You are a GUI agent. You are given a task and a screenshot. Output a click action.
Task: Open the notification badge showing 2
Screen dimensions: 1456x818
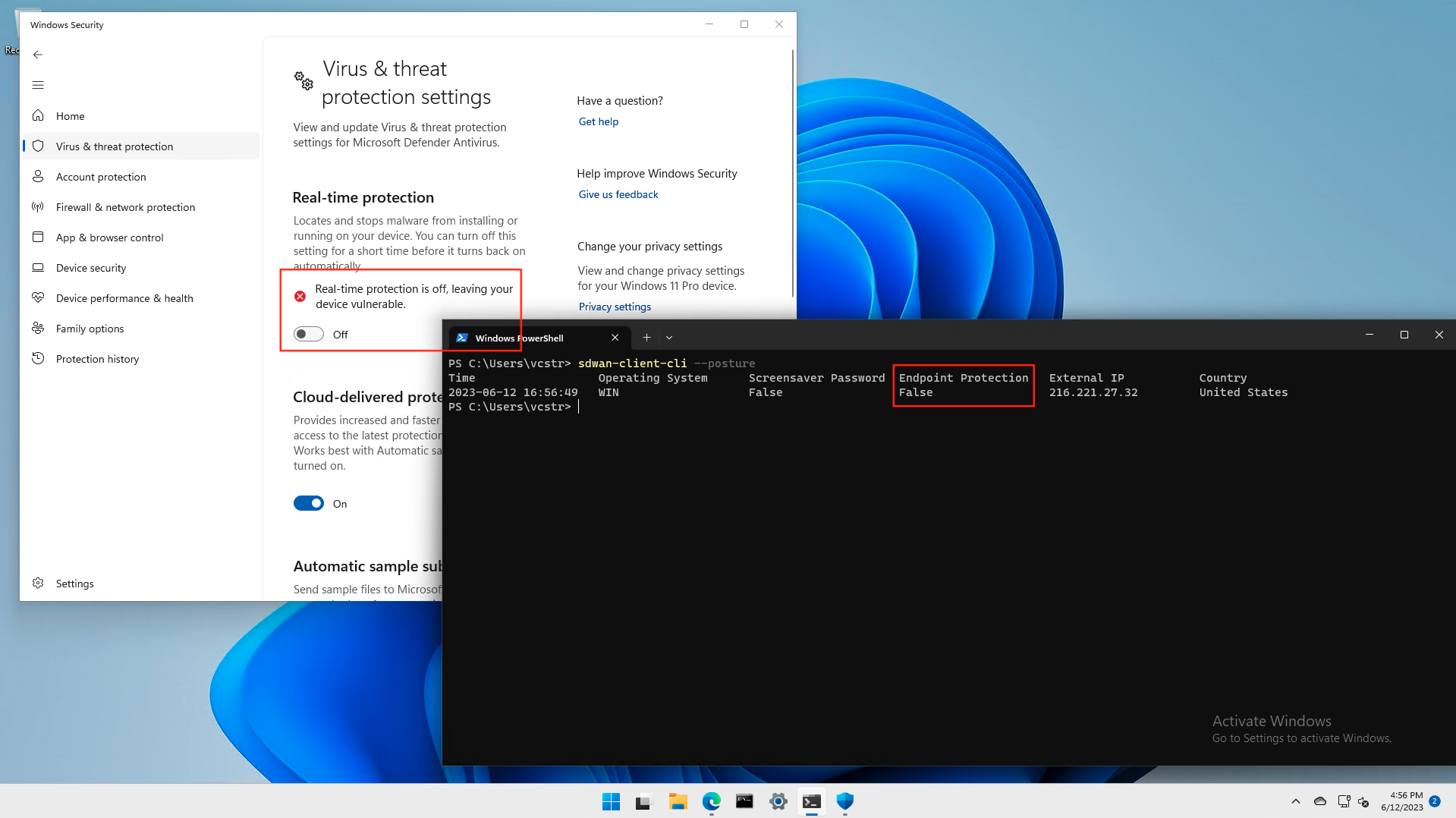[1435, 801]
